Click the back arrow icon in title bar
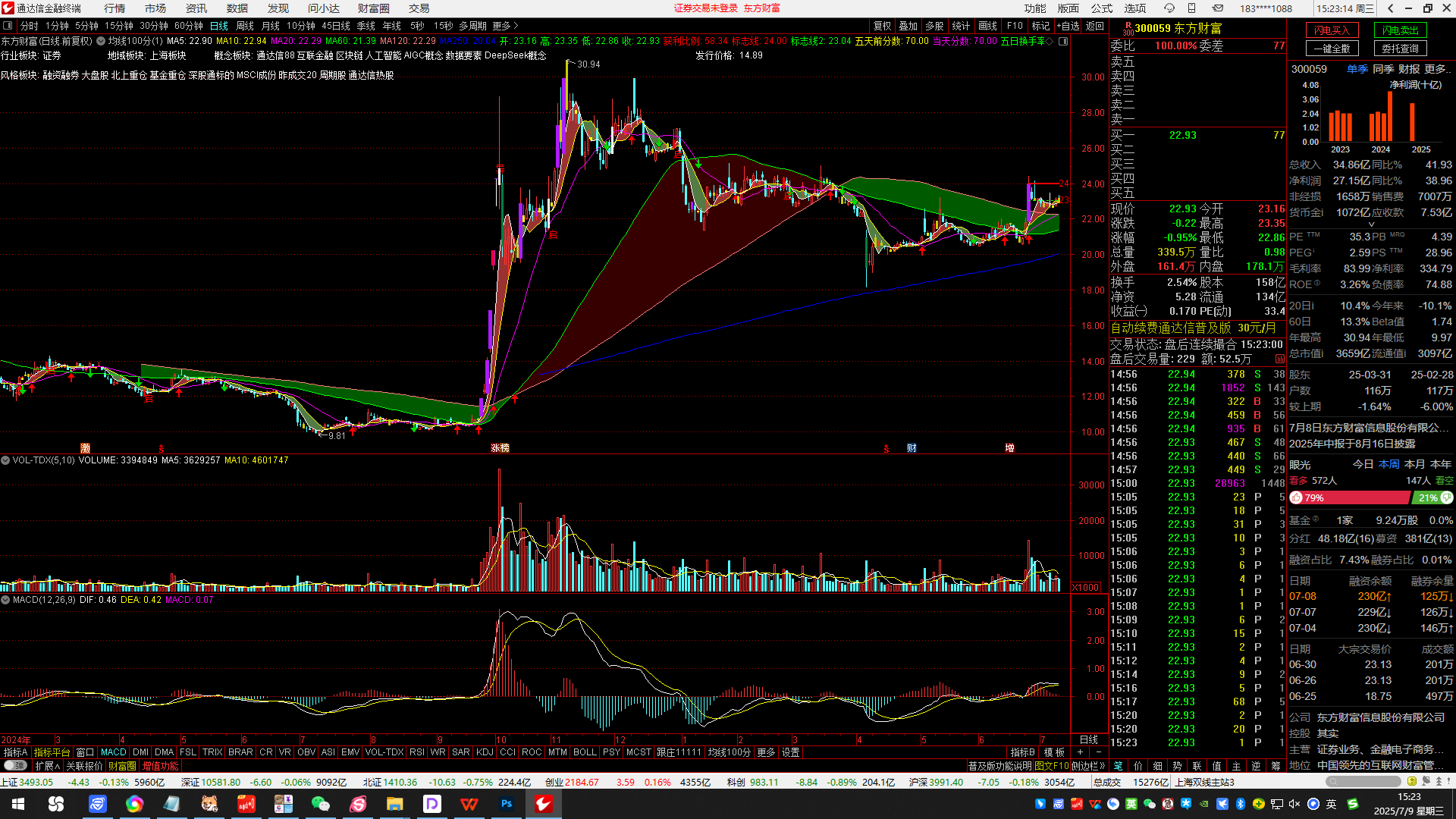The image size is (1456, 819). click(x=1390, y=8)
